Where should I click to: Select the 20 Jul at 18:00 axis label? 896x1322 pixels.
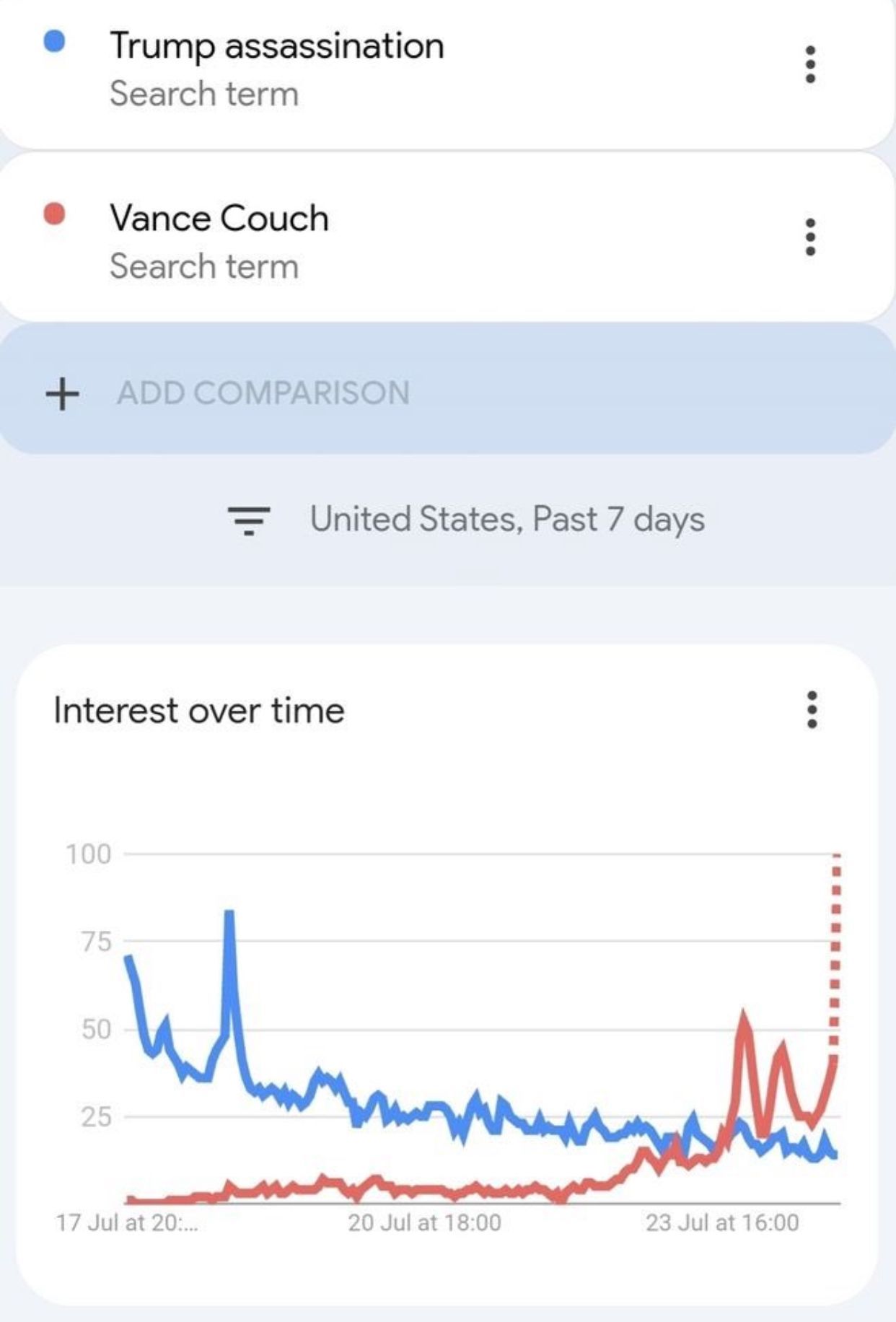[424, 1223]
